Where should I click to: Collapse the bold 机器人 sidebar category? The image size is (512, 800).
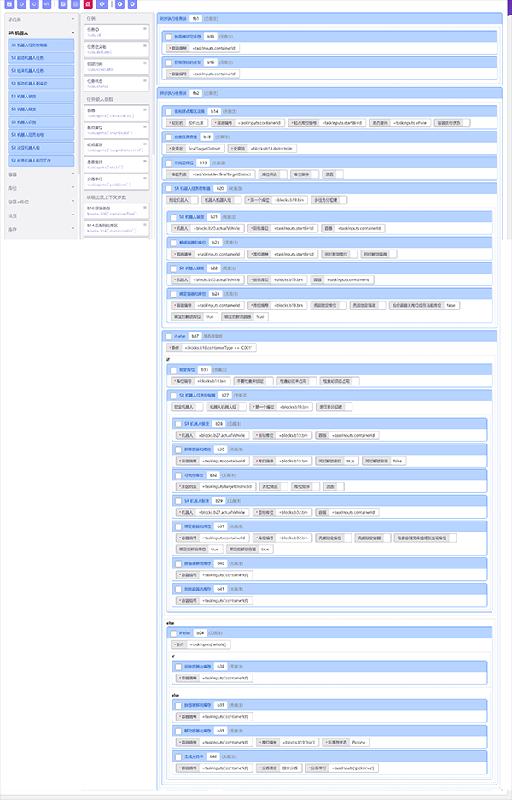click(72, 33)
